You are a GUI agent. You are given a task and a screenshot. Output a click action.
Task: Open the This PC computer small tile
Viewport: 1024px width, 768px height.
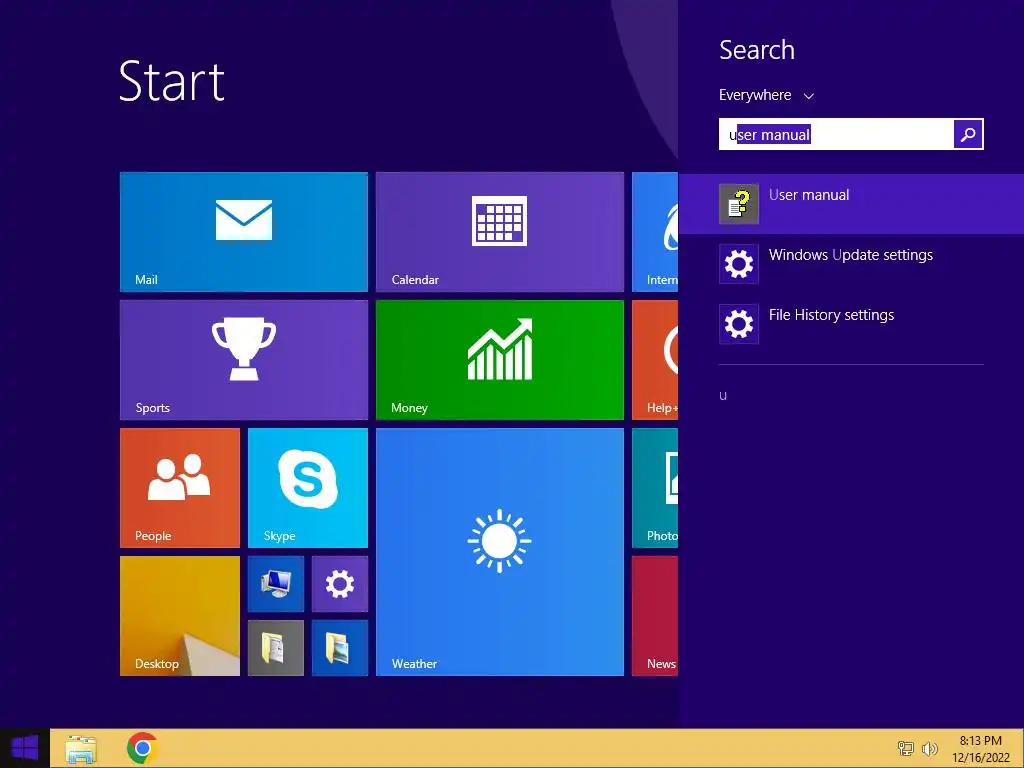pyautogui.click(x=276, y=584)
